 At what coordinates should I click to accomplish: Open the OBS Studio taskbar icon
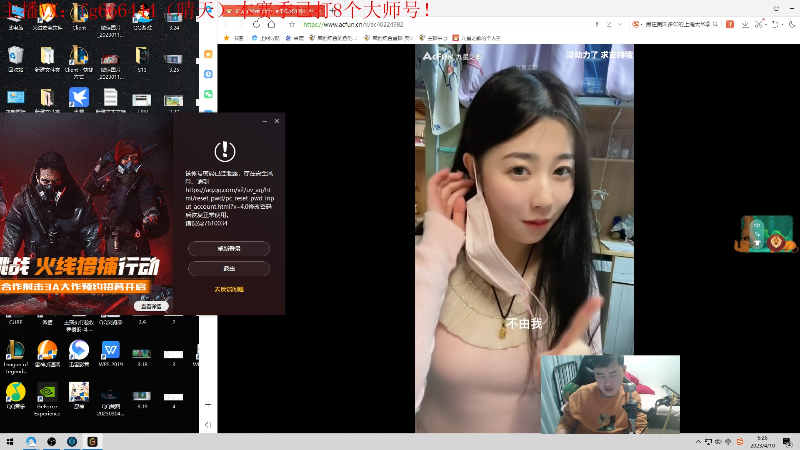pos(51,442)
